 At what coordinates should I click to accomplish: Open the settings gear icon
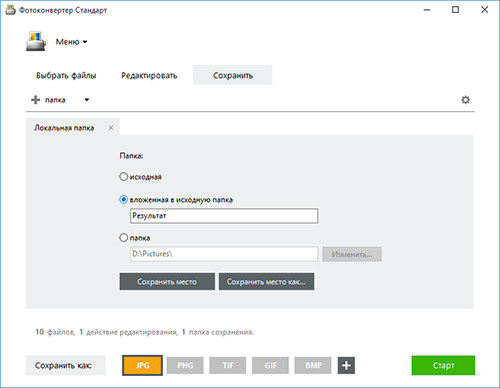click(x=465, y=100)
